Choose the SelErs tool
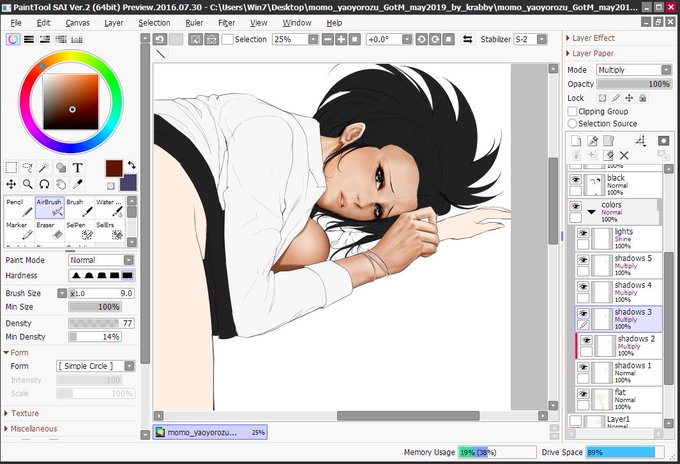Image resolution: width=680 pixels, height=464 pixels. click(109, 230)
